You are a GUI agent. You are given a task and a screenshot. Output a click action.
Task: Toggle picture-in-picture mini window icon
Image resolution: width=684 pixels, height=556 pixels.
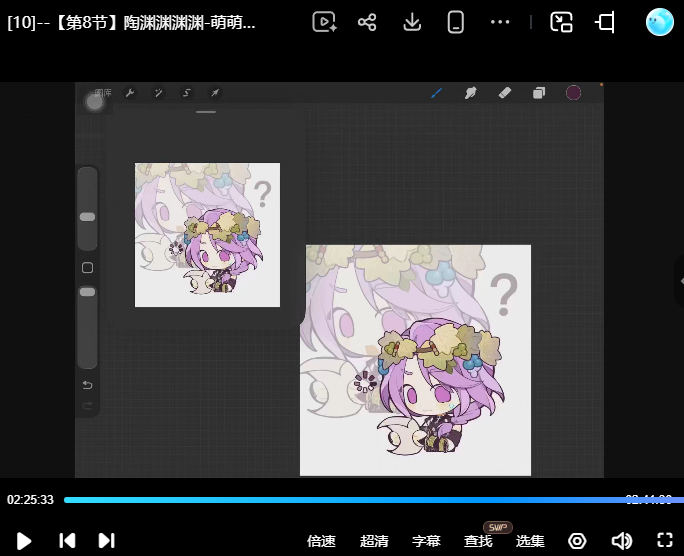pyautogui.click(x=561, y=22)
